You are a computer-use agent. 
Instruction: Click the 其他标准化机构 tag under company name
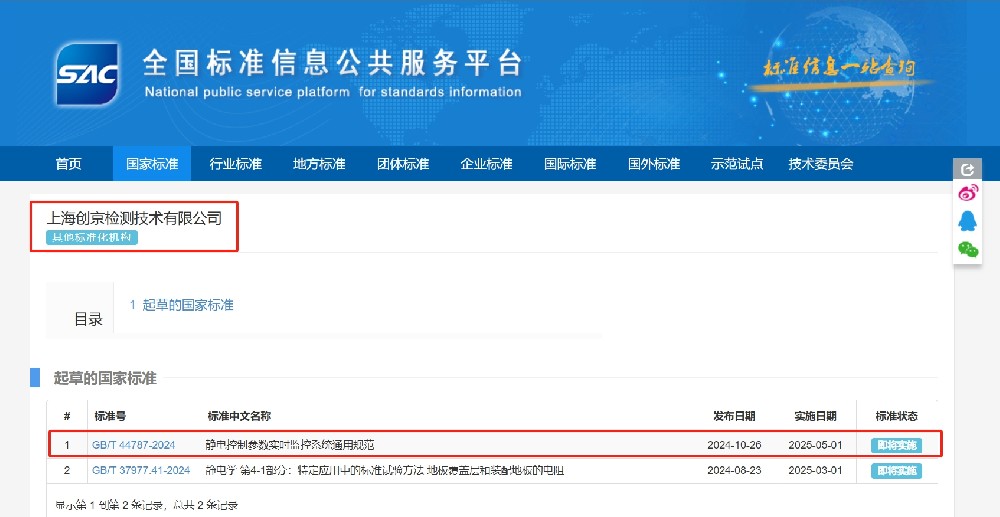point(92,238)
